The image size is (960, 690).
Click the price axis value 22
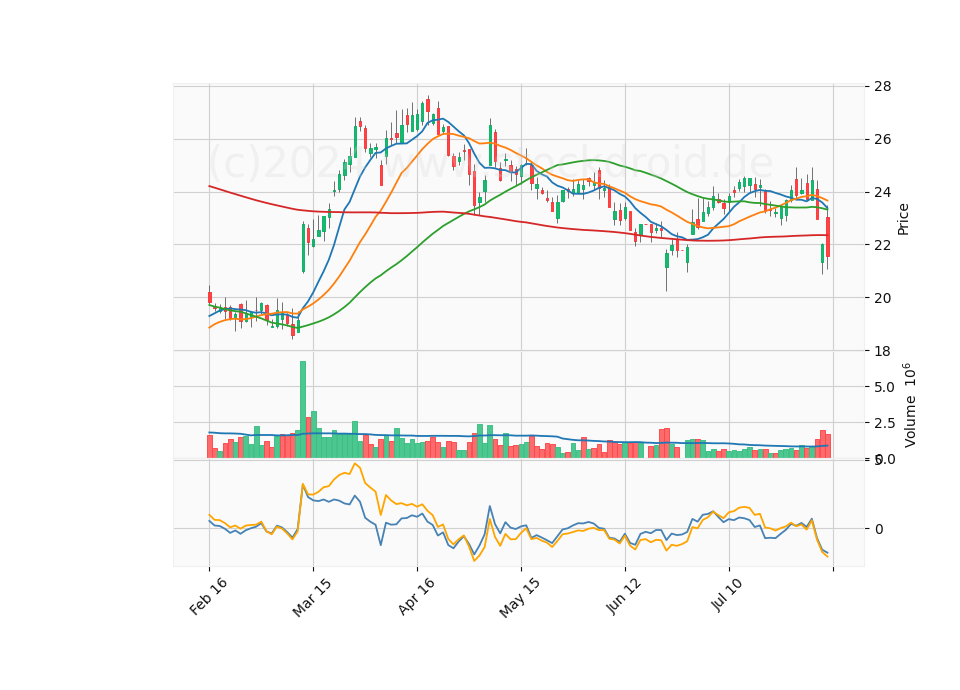(x=882, y=245)
